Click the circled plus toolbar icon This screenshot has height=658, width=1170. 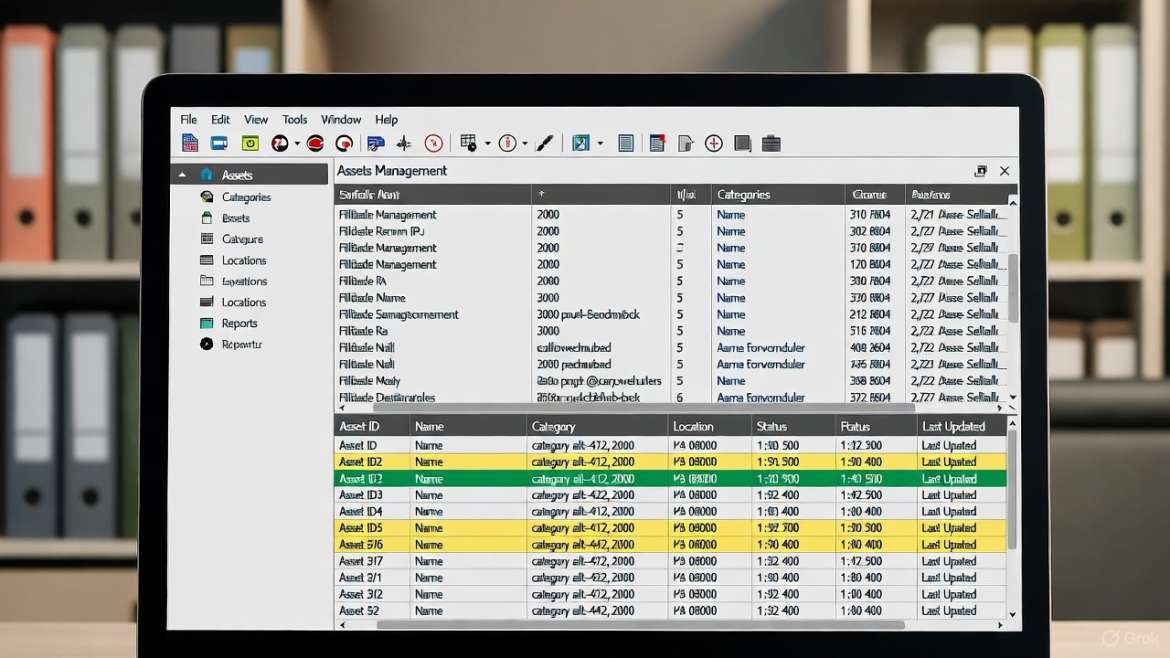[713, 142]
